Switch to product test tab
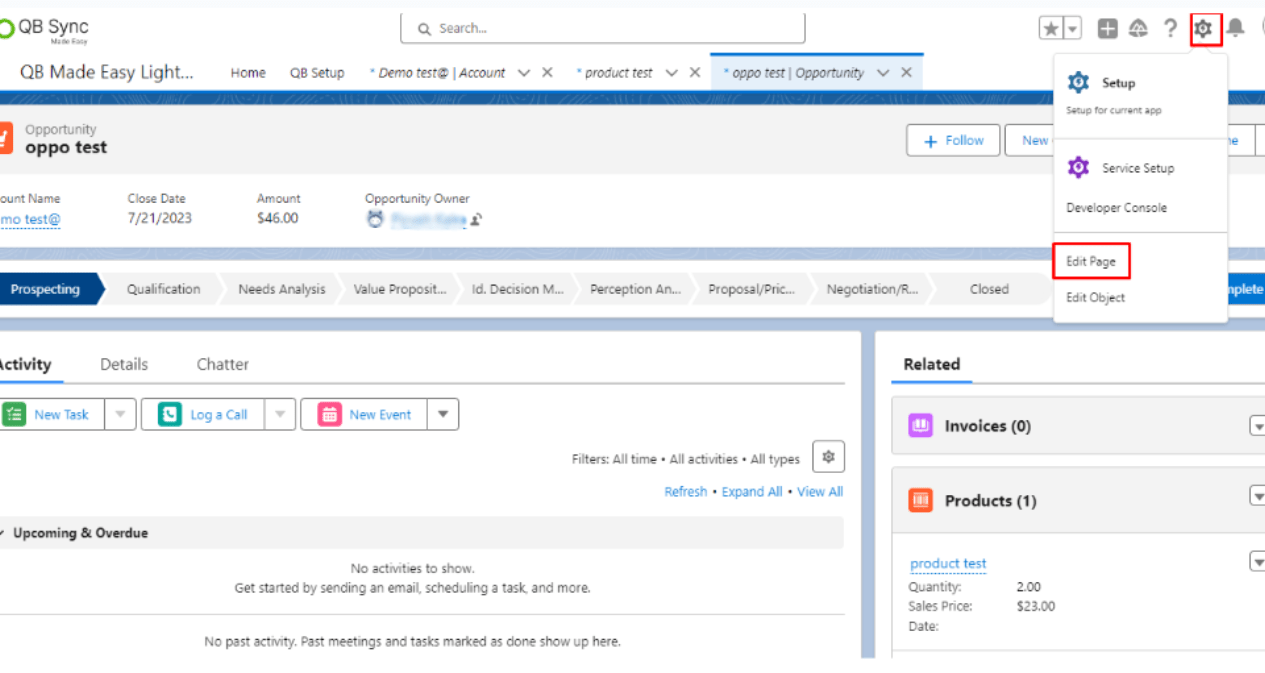Viewport: 1265px width, 673px height. pyautogui.click(x=614, y=73)
